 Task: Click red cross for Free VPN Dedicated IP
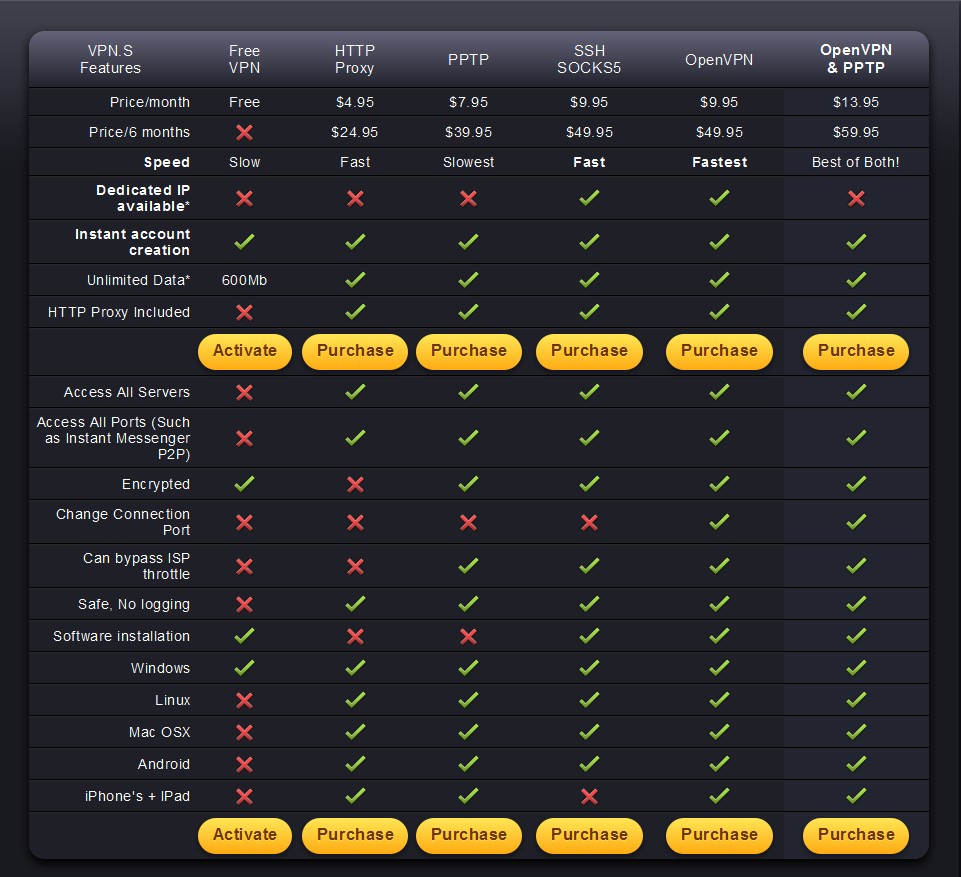click(x=245, y=199)
